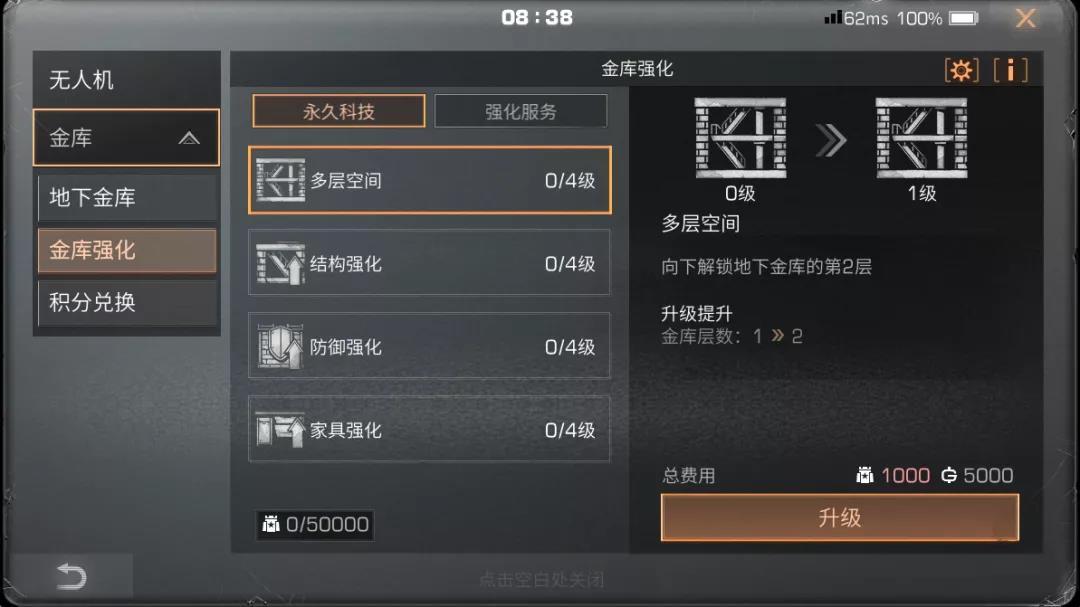1080x607 pixels.
Task: Collapse the 金库 sidebar section
Action: pos(126,138)
